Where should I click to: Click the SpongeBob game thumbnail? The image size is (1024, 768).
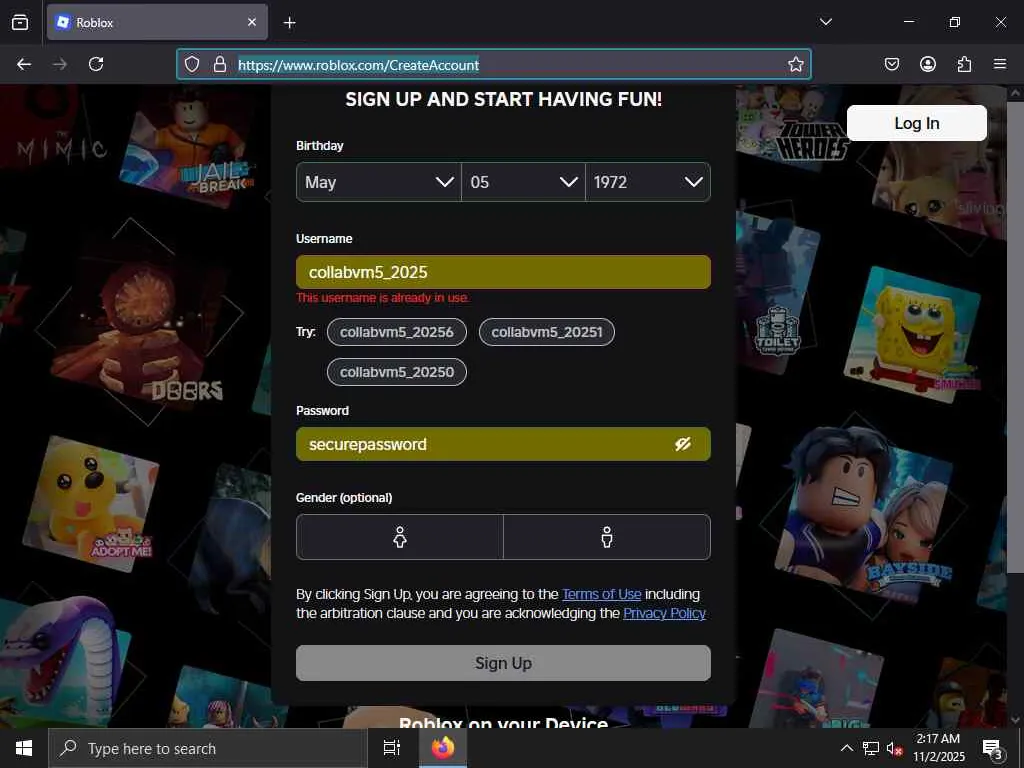click(914, 333)
